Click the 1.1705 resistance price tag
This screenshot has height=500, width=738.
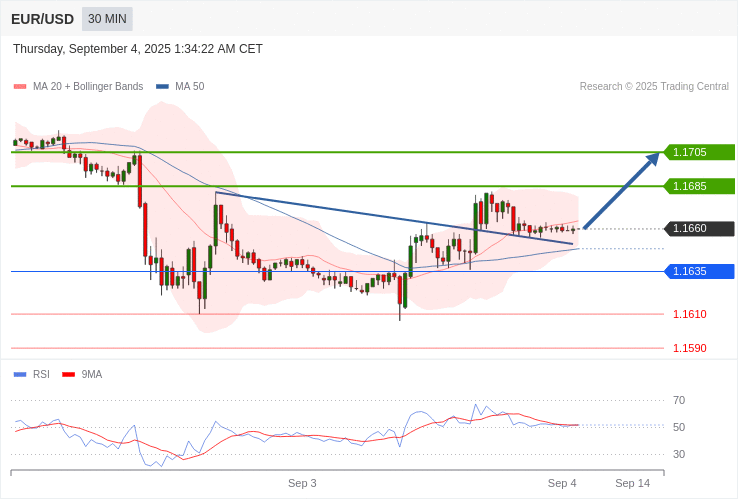pos(699,152)
